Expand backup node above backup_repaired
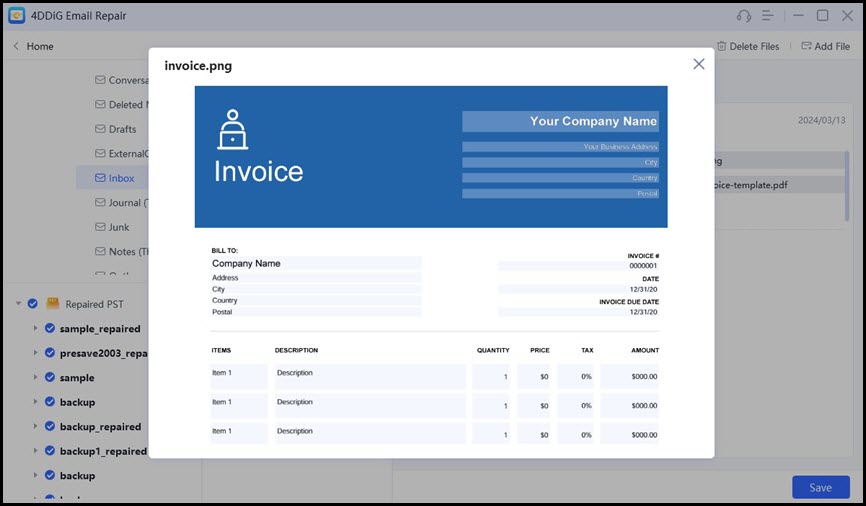Screen dimensions: 866x506 35,402
